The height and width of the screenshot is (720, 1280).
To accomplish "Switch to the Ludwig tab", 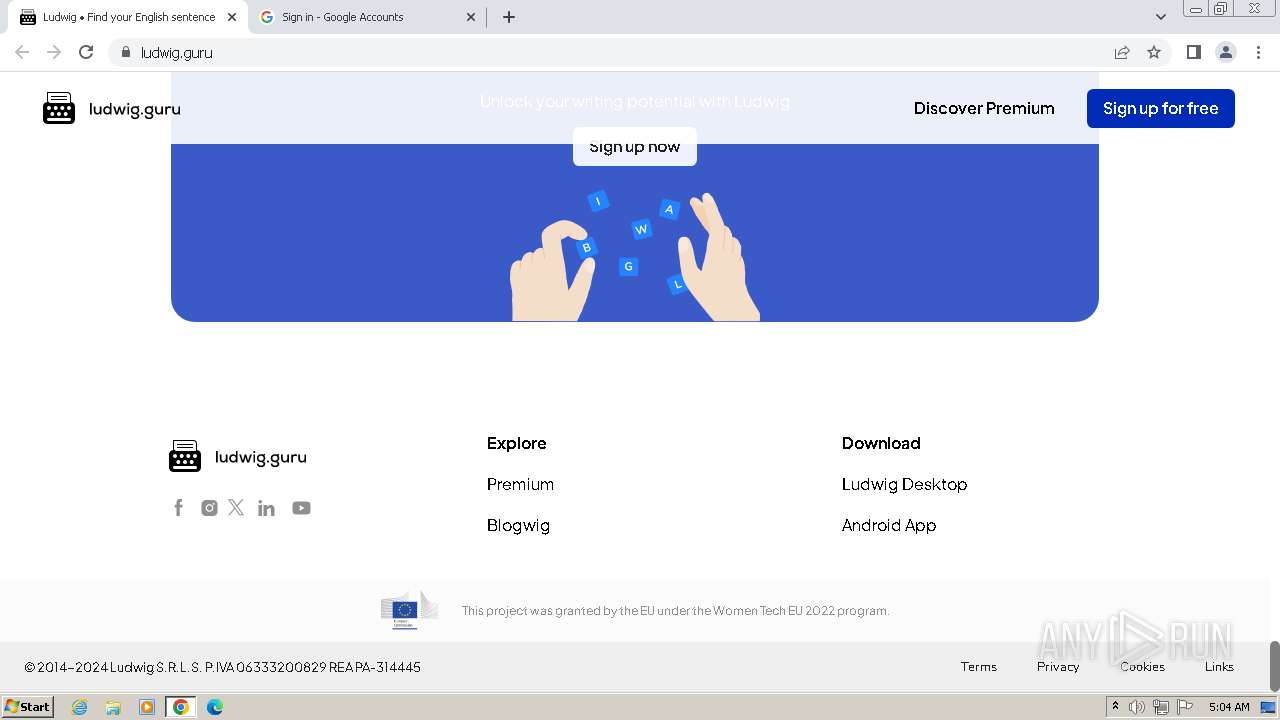I will pyautogui.click(x=128, y=17).
